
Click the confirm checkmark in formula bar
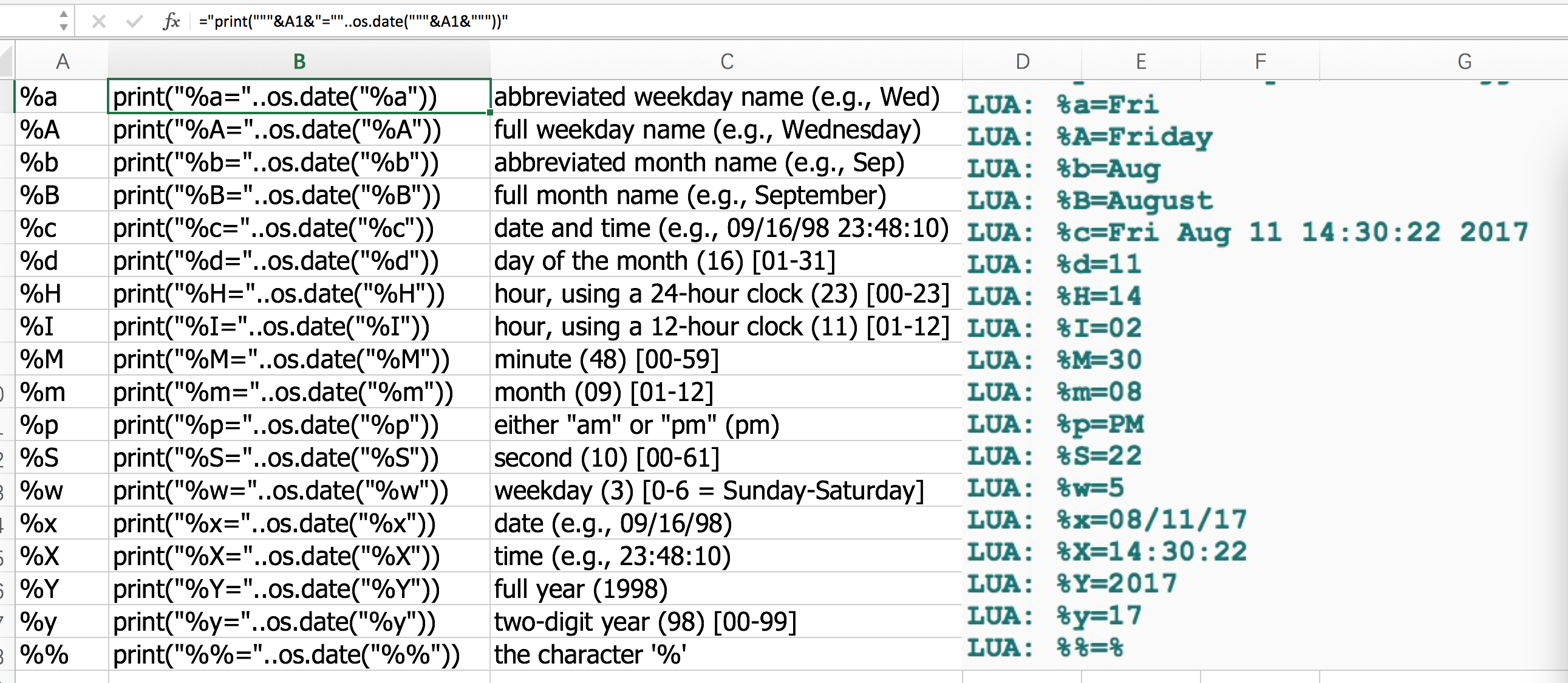[x=134, y=22]
